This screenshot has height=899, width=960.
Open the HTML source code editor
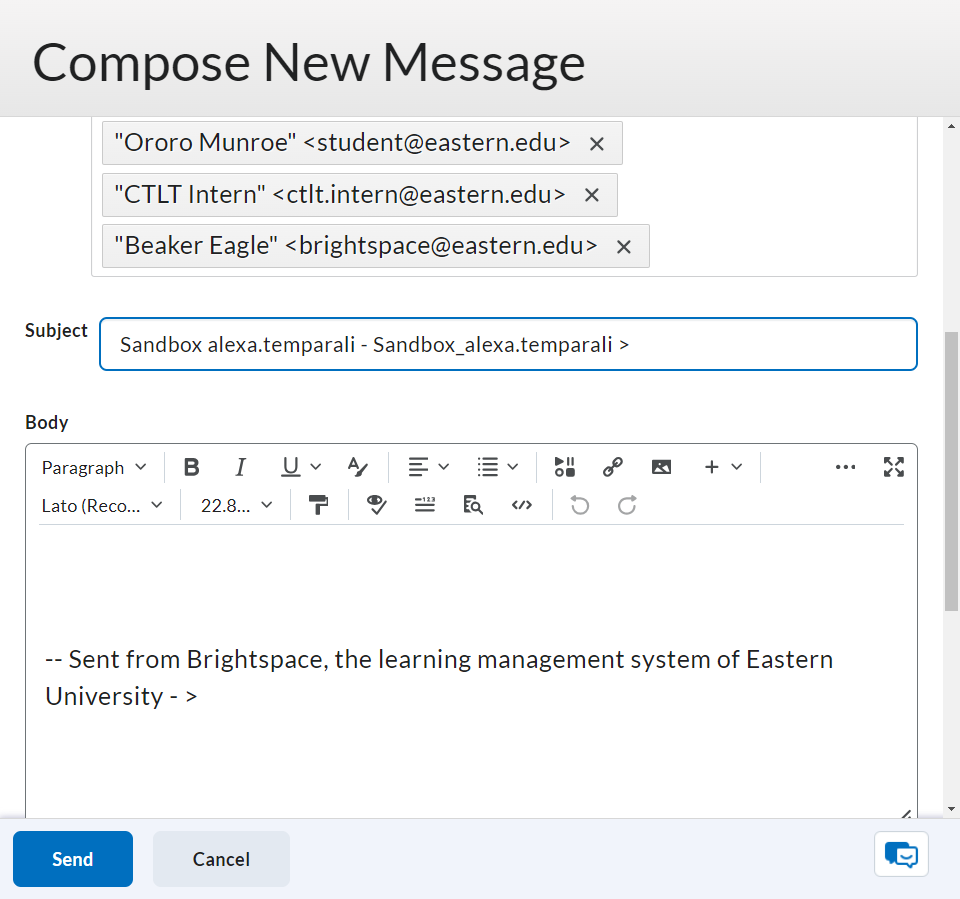(x=522, y=506)
